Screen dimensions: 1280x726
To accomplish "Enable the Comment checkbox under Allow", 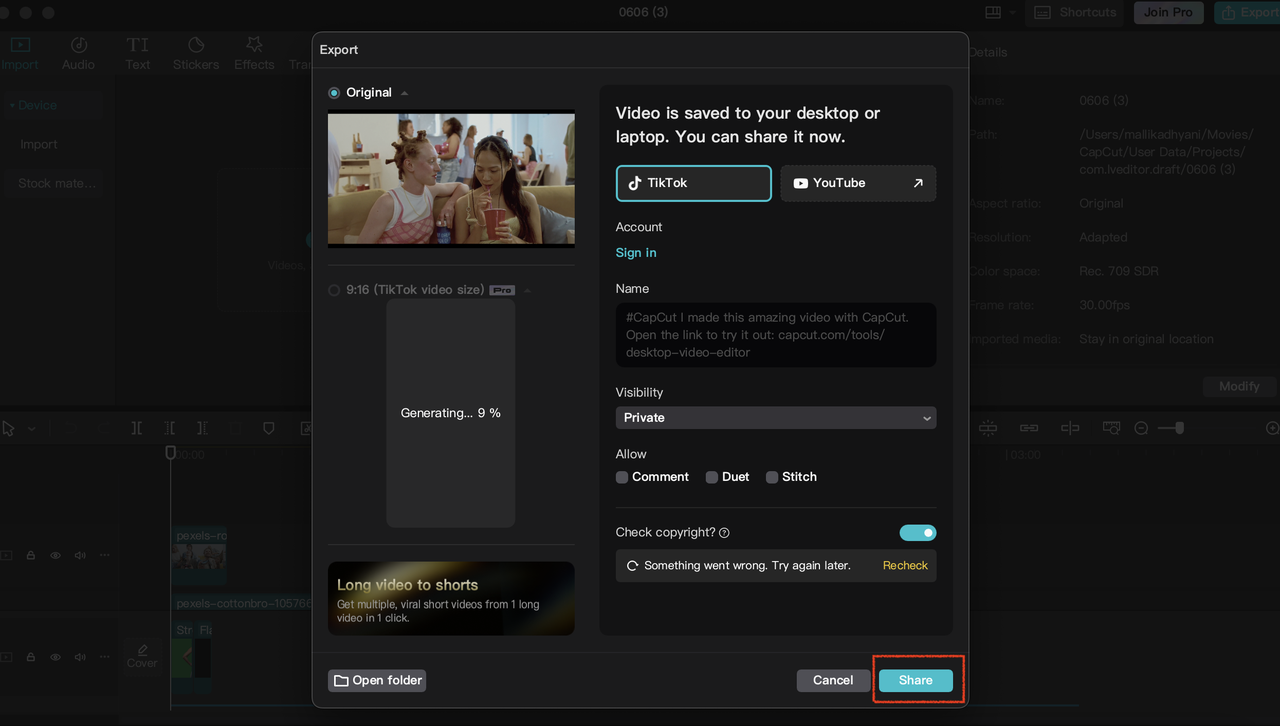I will (x=621, y=477).
